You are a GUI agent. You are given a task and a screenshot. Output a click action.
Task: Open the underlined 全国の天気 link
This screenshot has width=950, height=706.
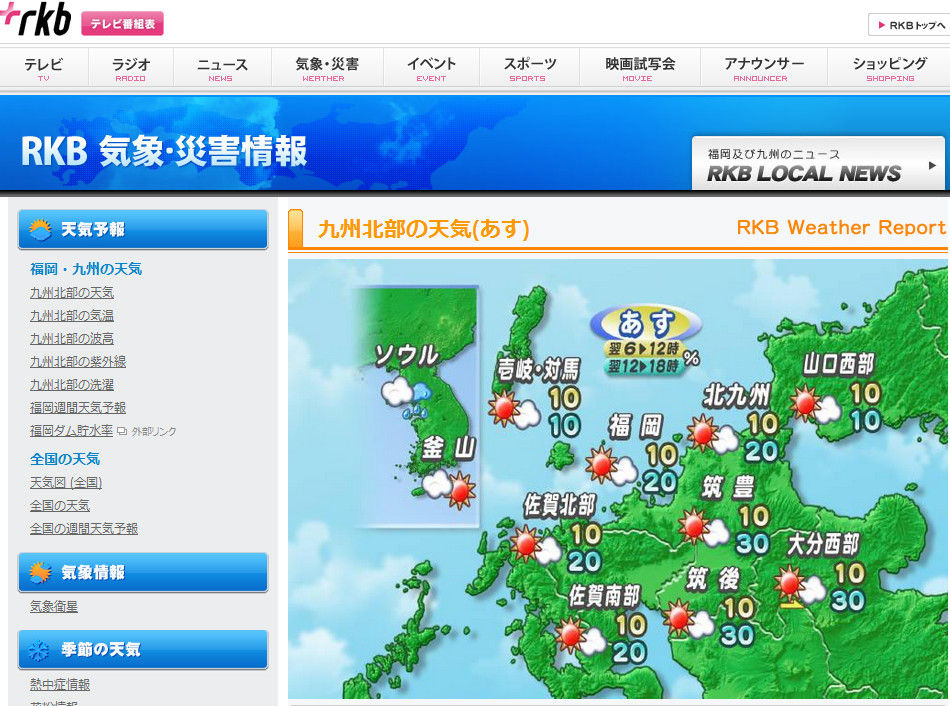click(x=60, y=505)
